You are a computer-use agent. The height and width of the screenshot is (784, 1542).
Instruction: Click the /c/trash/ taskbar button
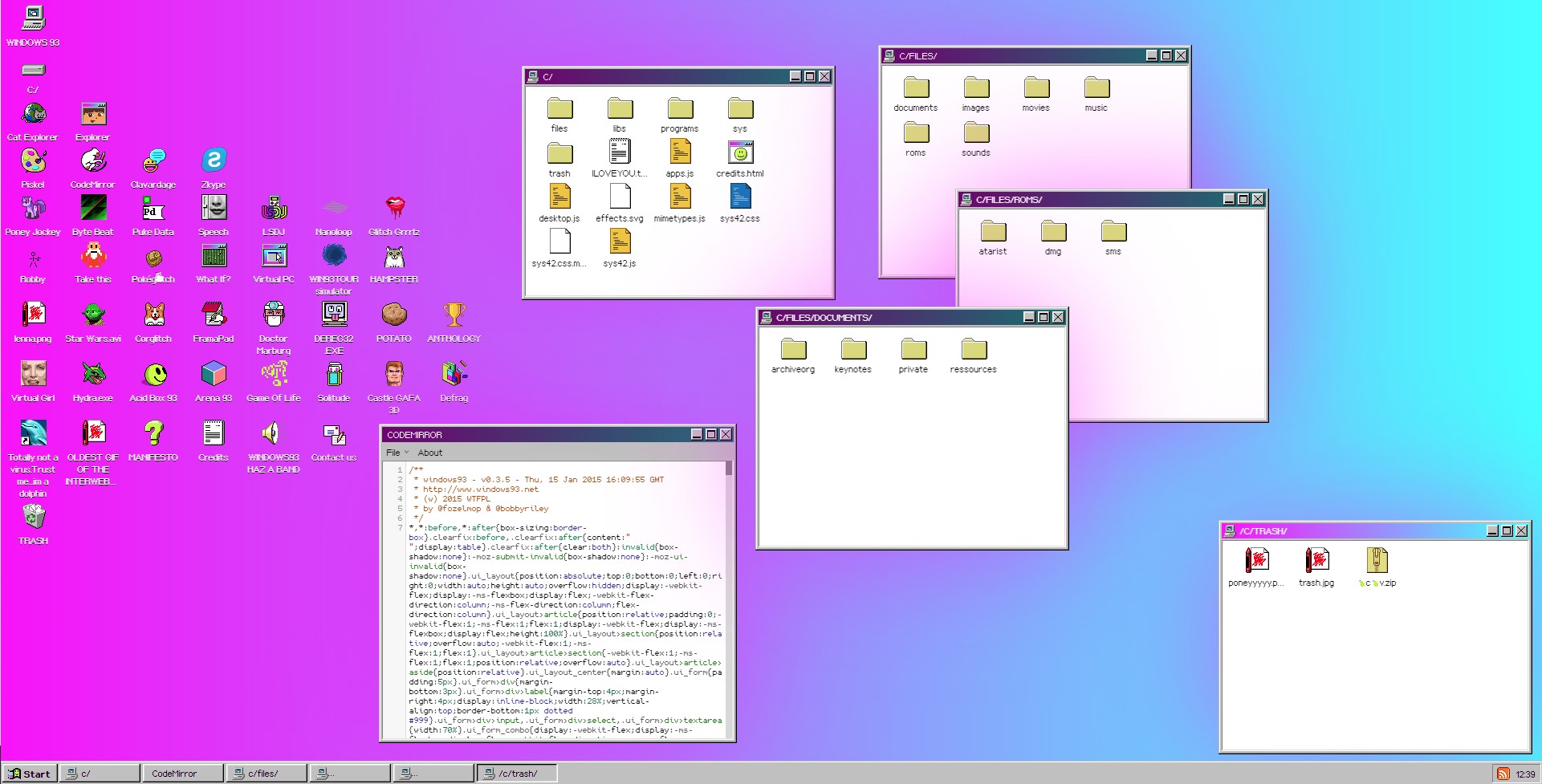(517, 774)
